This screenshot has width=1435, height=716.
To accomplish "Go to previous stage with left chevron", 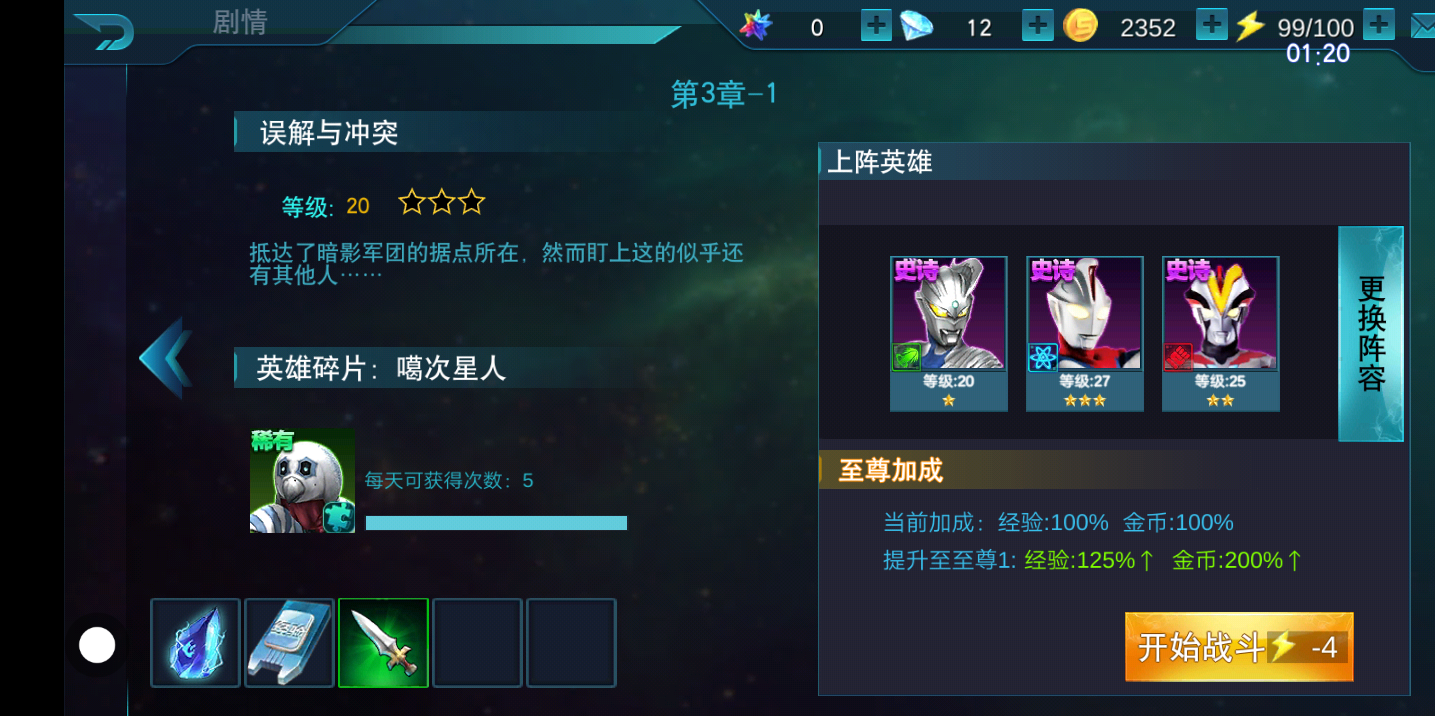I will pos(166,357).
